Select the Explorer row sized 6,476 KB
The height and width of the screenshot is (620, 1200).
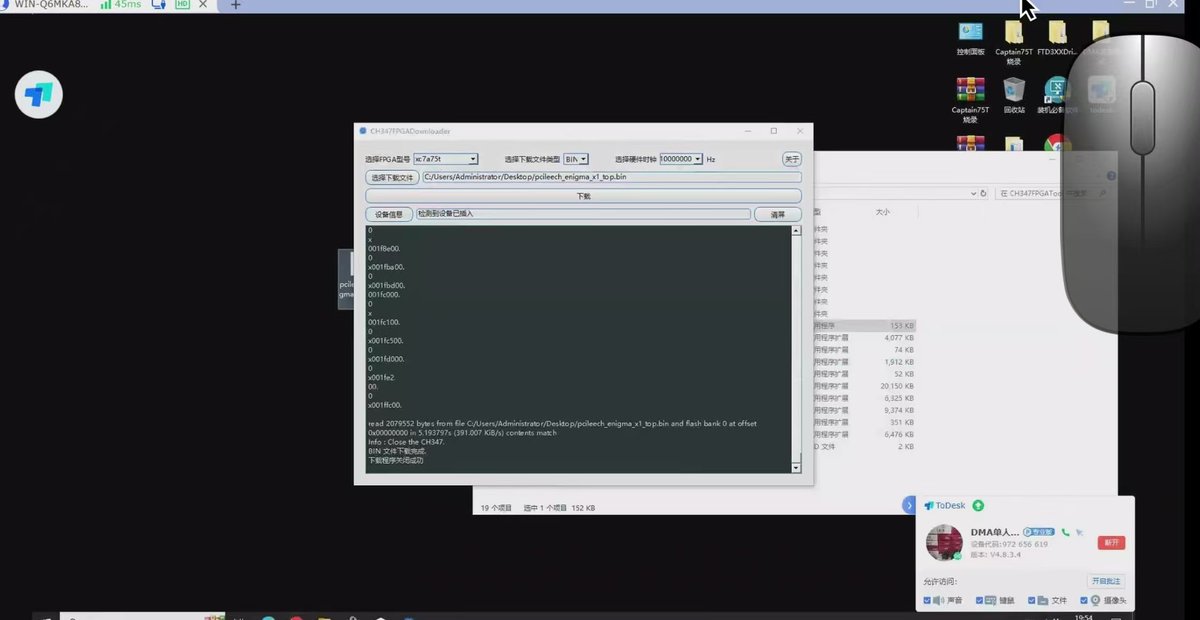(x=863, y=434)
